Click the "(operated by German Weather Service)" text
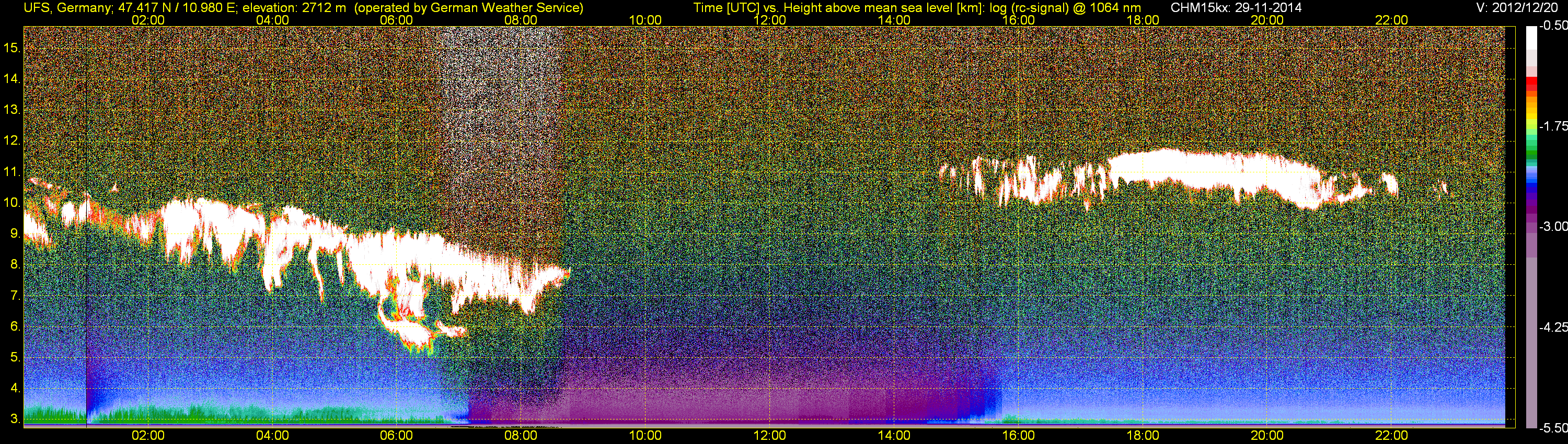Image resolution: width=1568 pixels, height=444 pixels. click(469, 8)
